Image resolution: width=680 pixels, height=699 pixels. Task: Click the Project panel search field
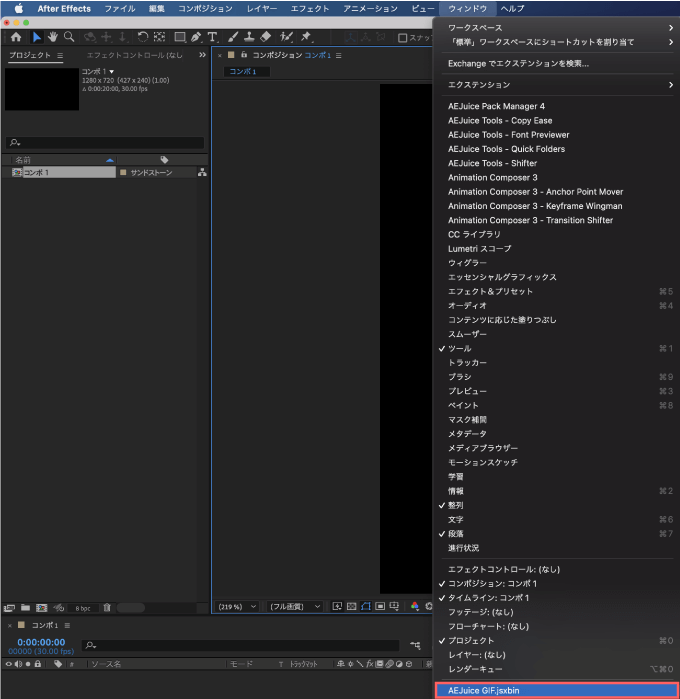click(105, 143)
